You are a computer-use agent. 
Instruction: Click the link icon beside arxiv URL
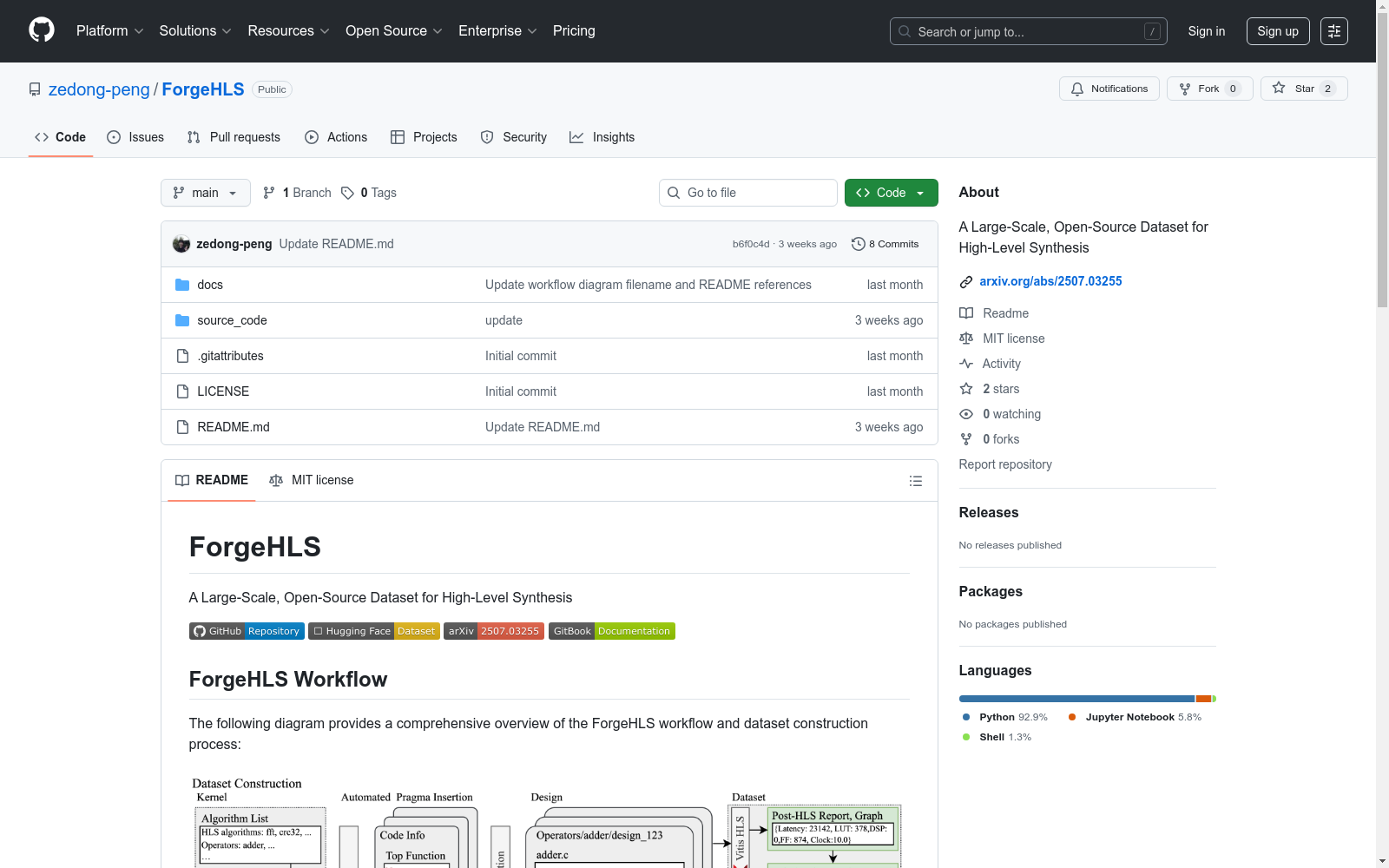click(966, 281)
